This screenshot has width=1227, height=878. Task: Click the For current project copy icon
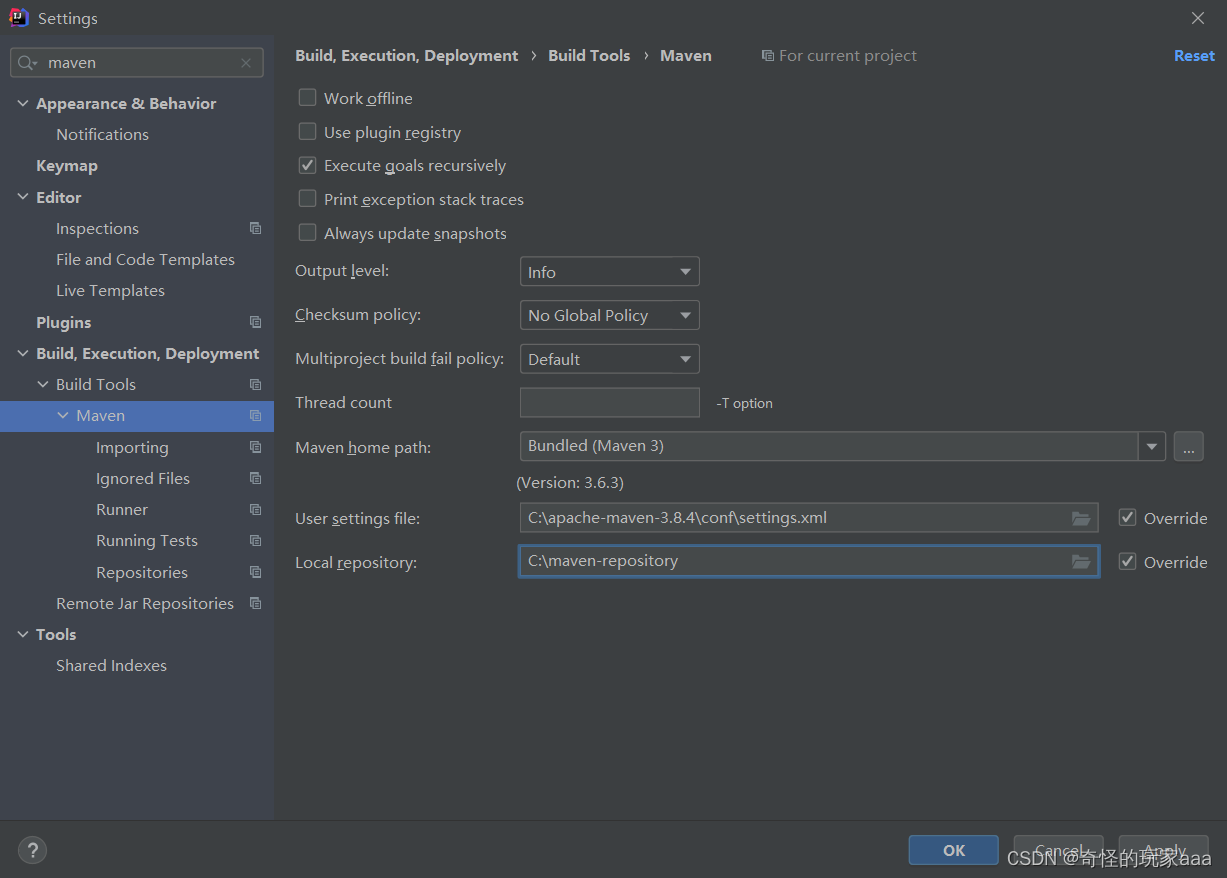point(767,56)
